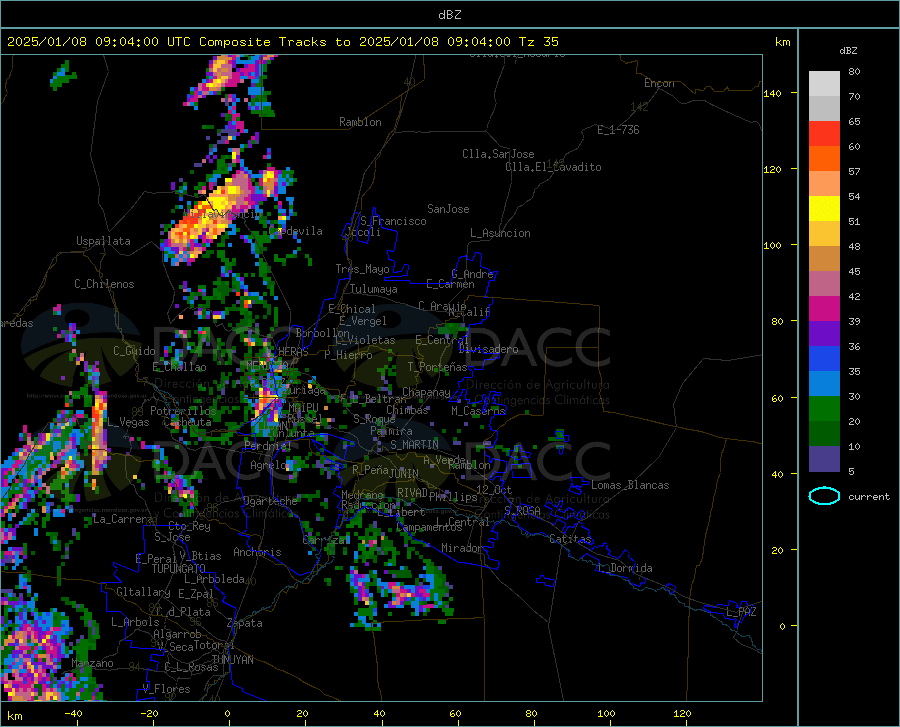
Task: Click the Tulumaya label
Action: [374, 289]
